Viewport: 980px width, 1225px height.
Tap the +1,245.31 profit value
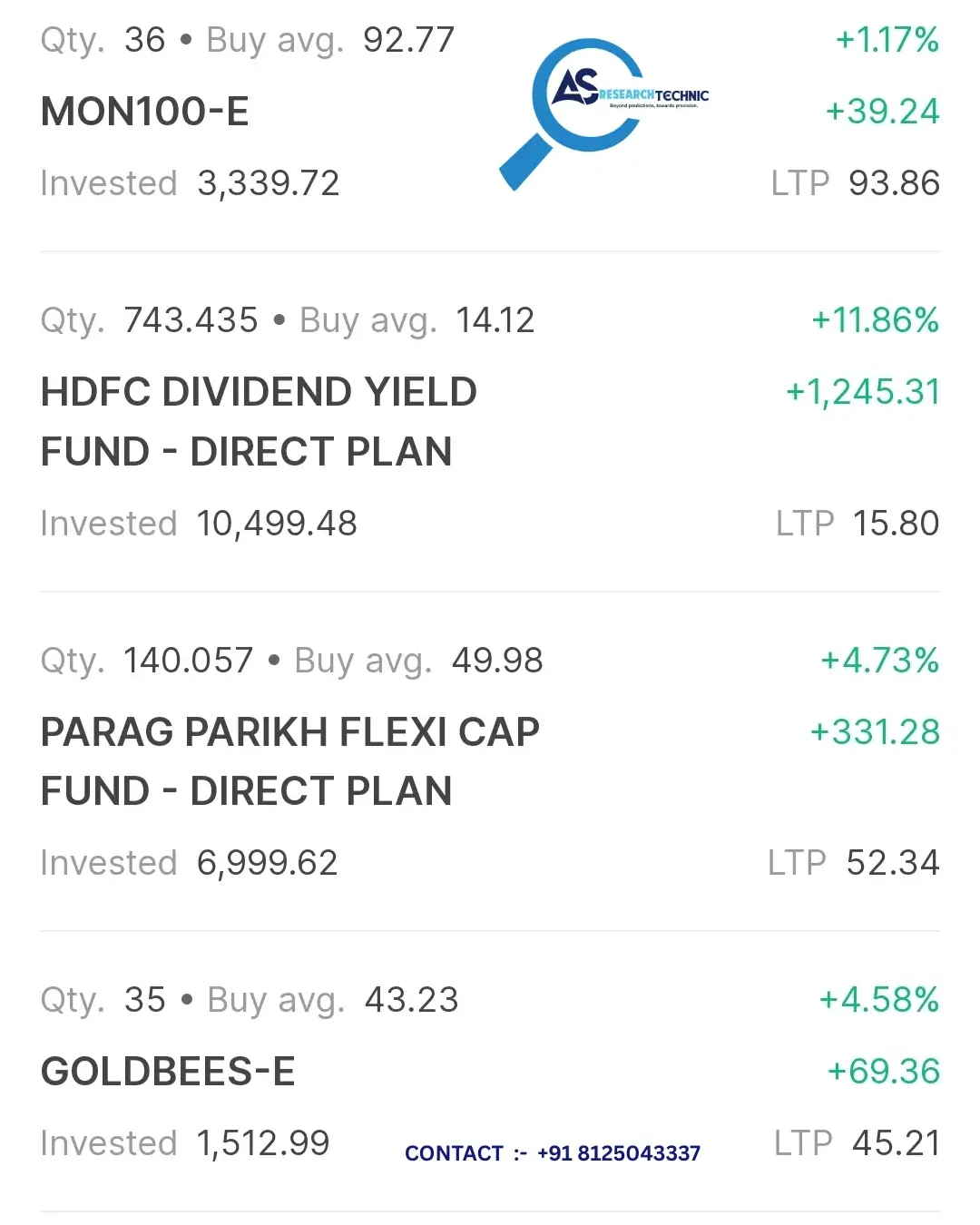tap(862, 392)
